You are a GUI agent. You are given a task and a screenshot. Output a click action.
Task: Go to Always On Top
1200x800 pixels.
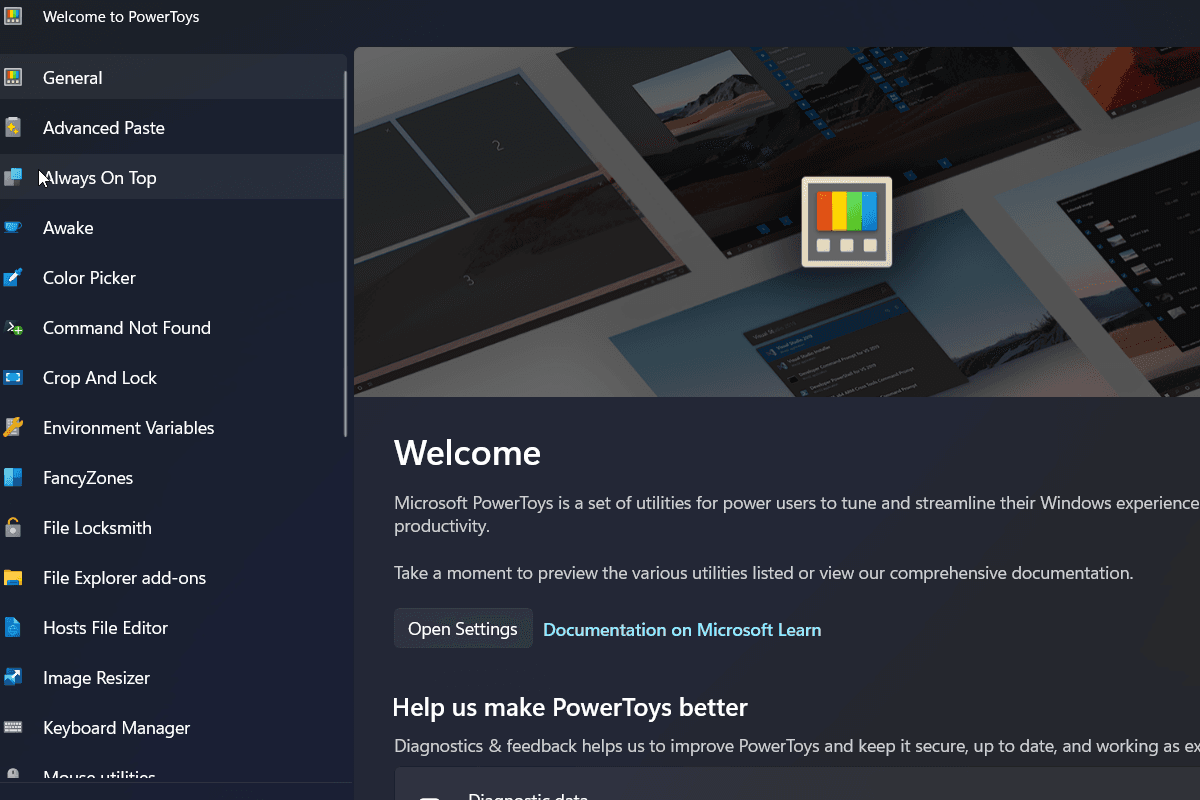pyautogui.click(x=172, y=177)
